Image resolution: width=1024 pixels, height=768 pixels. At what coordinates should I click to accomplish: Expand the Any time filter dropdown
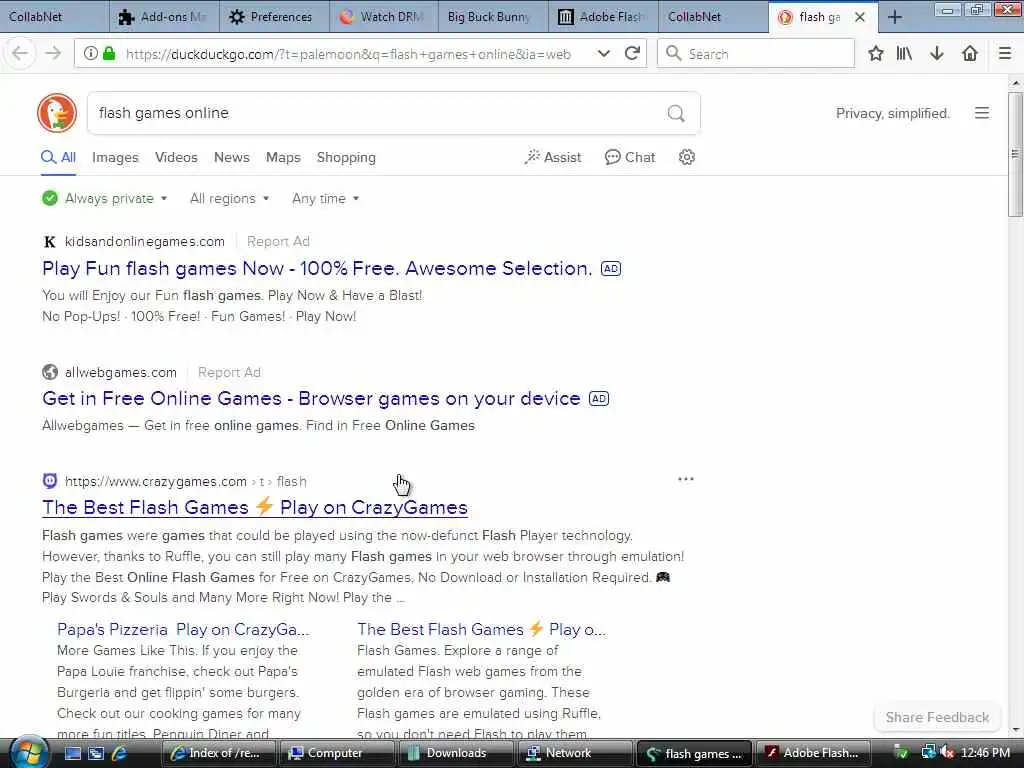point(325,199)
